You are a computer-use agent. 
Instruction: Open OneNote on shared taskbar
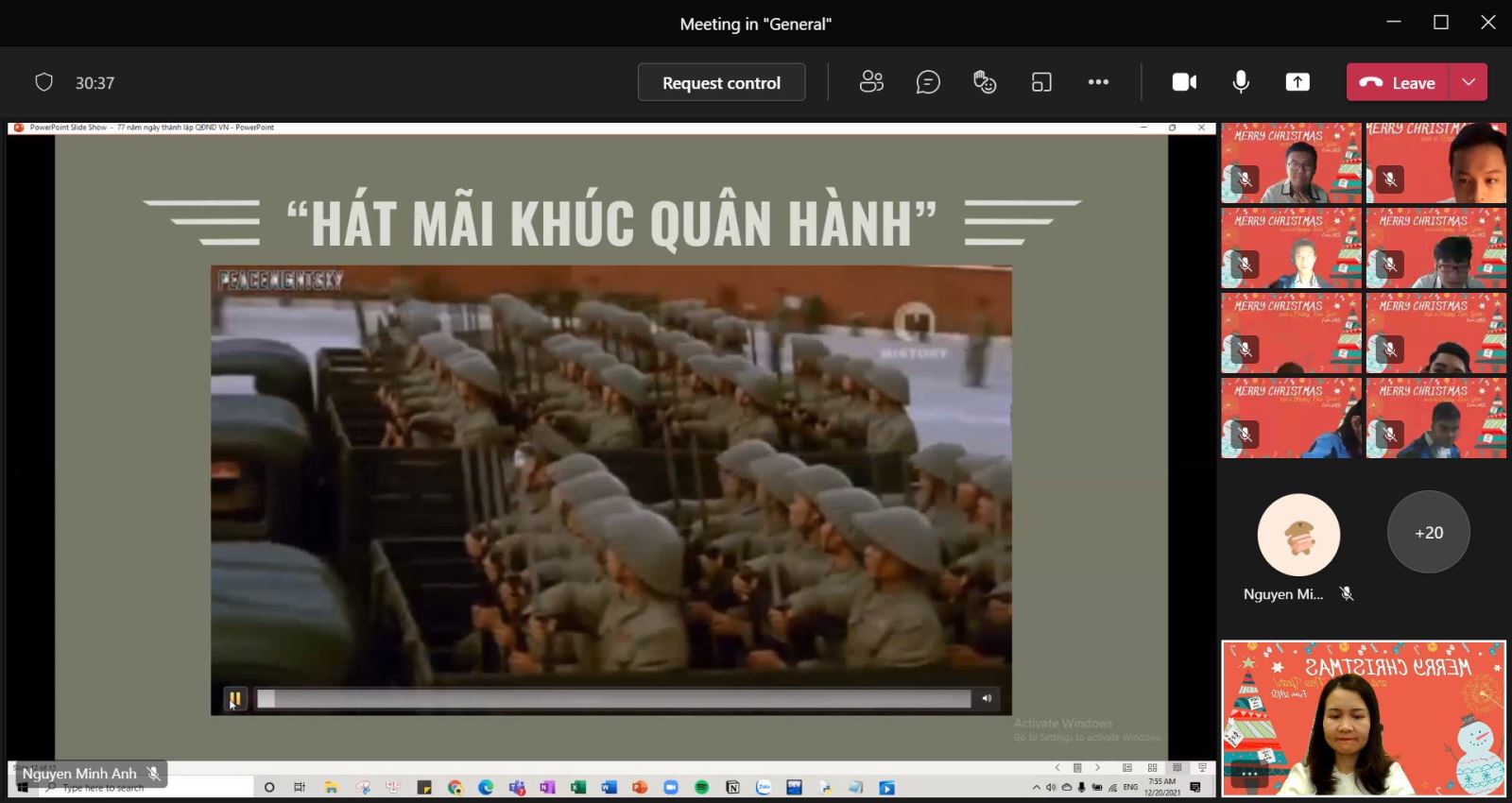click(x=547, y=787)
